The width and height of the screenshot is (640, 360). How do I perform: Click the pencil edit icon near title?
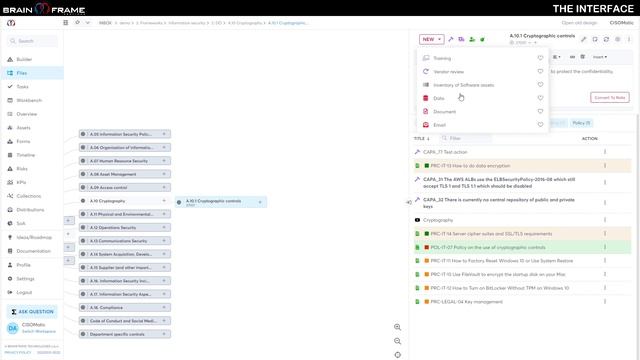click(584, 39)
